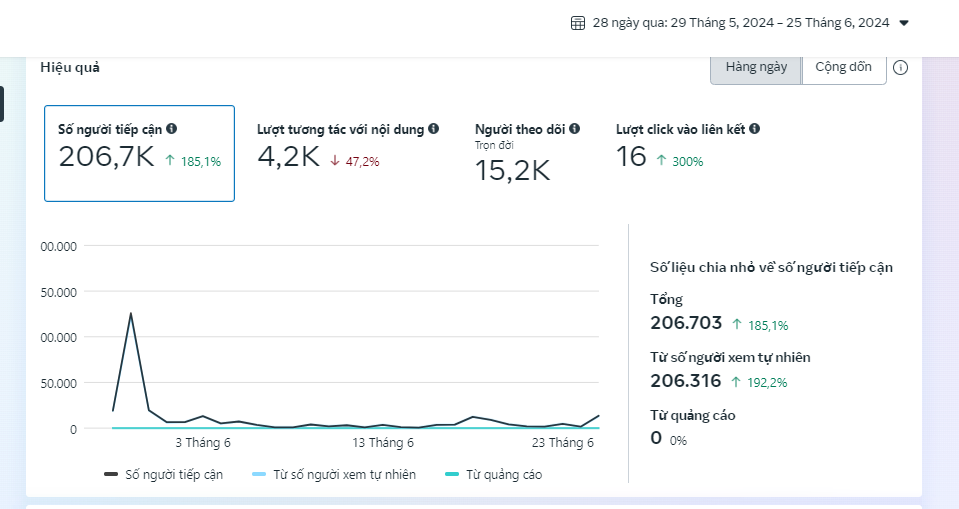Click the 4,2K interactions value
Image resolution: width=959 pixels, height=509 pixels.
point(288,157)
